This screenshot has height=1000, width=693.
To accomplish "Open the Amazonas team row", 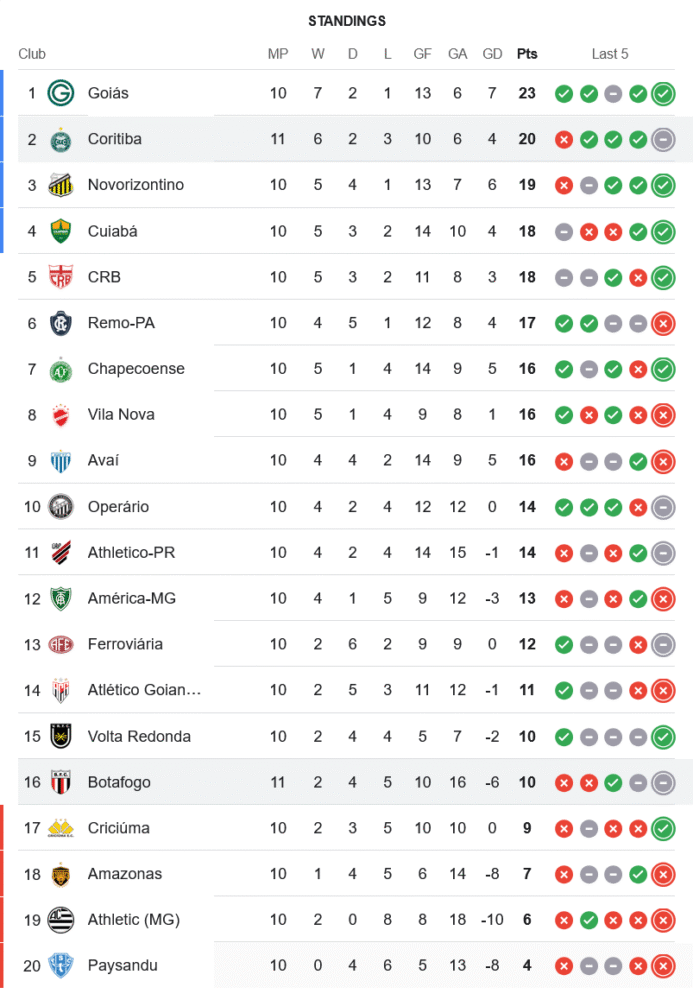I will coord(124,874).
